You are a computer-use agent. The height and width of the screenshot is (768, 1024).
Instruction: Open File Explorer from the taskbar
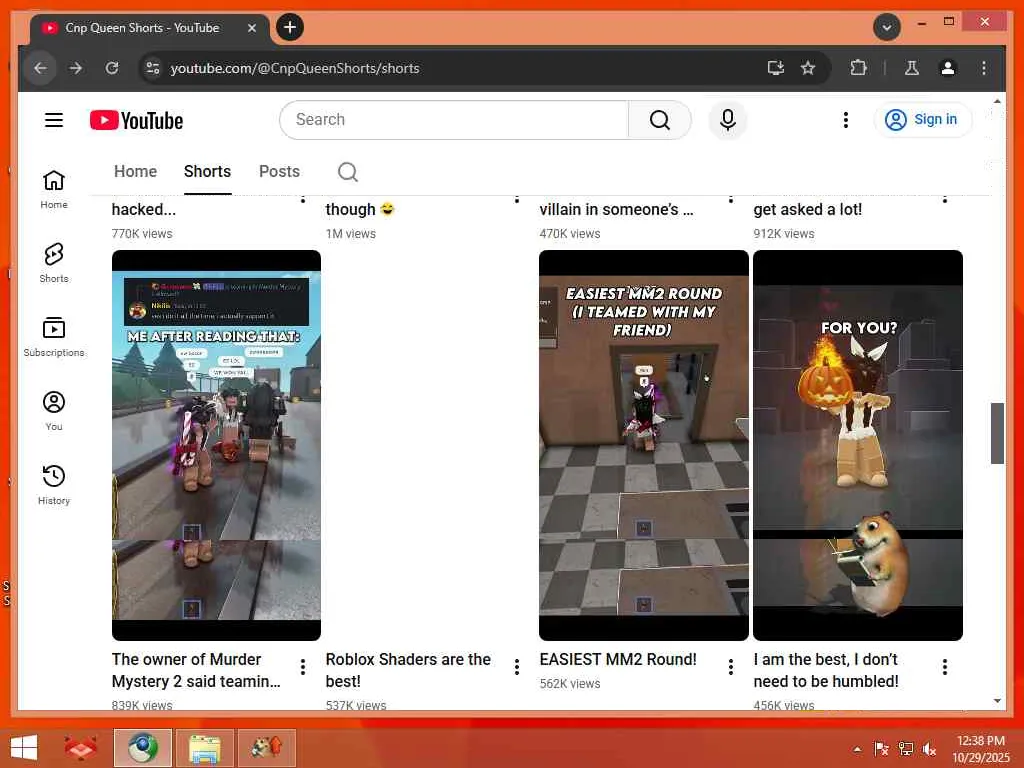coord(204,748)
